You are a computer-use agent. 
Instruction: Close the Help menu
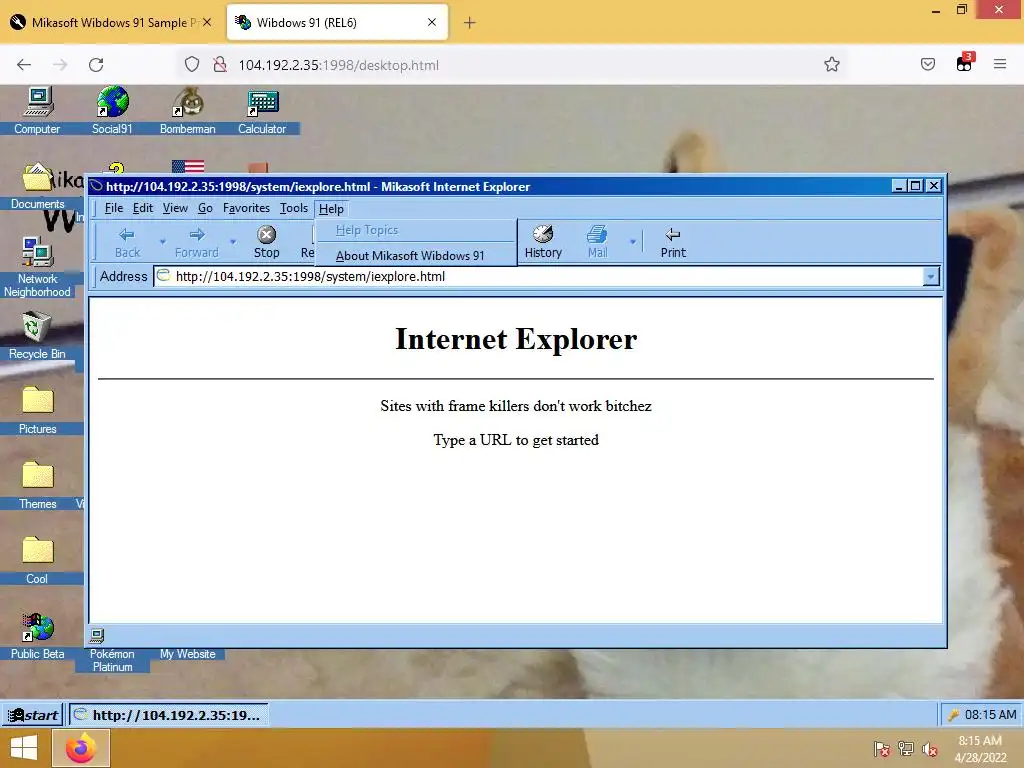pos(331,209)
